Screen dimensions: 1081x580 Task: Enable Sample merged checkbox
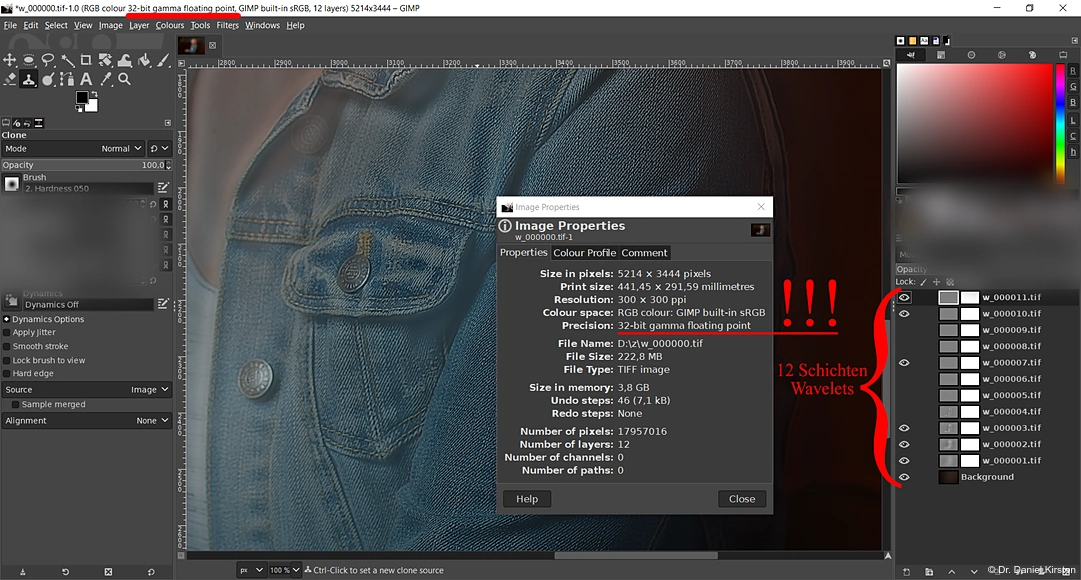(16, 404)
